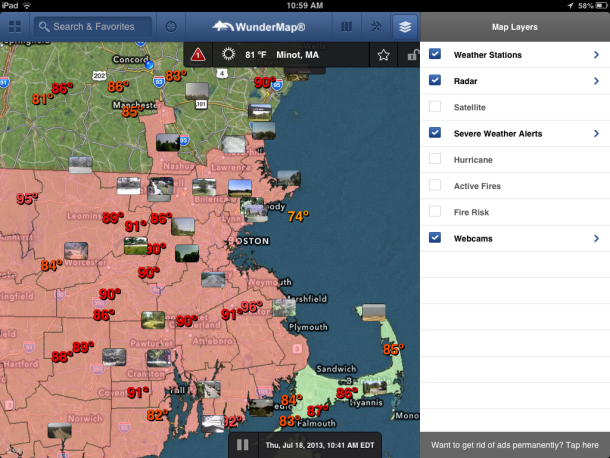Open the webcam thumbnail near Worcester
Screen dimensions: 610x458
tap(76, 251)
